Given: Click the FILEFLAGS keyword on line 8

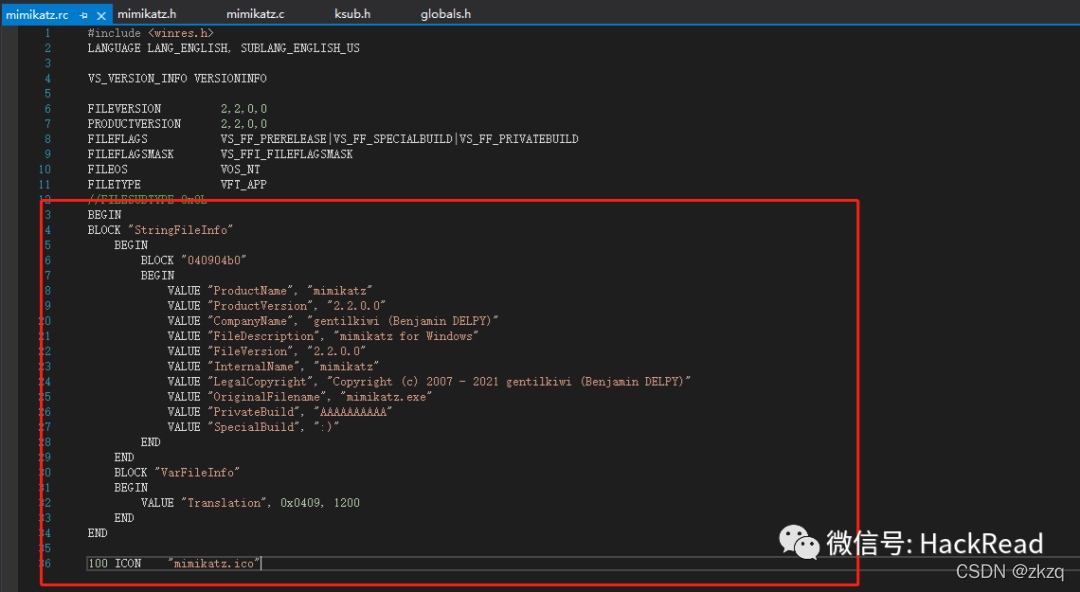Looking at the screenshot, I should [x=118, y=139].
